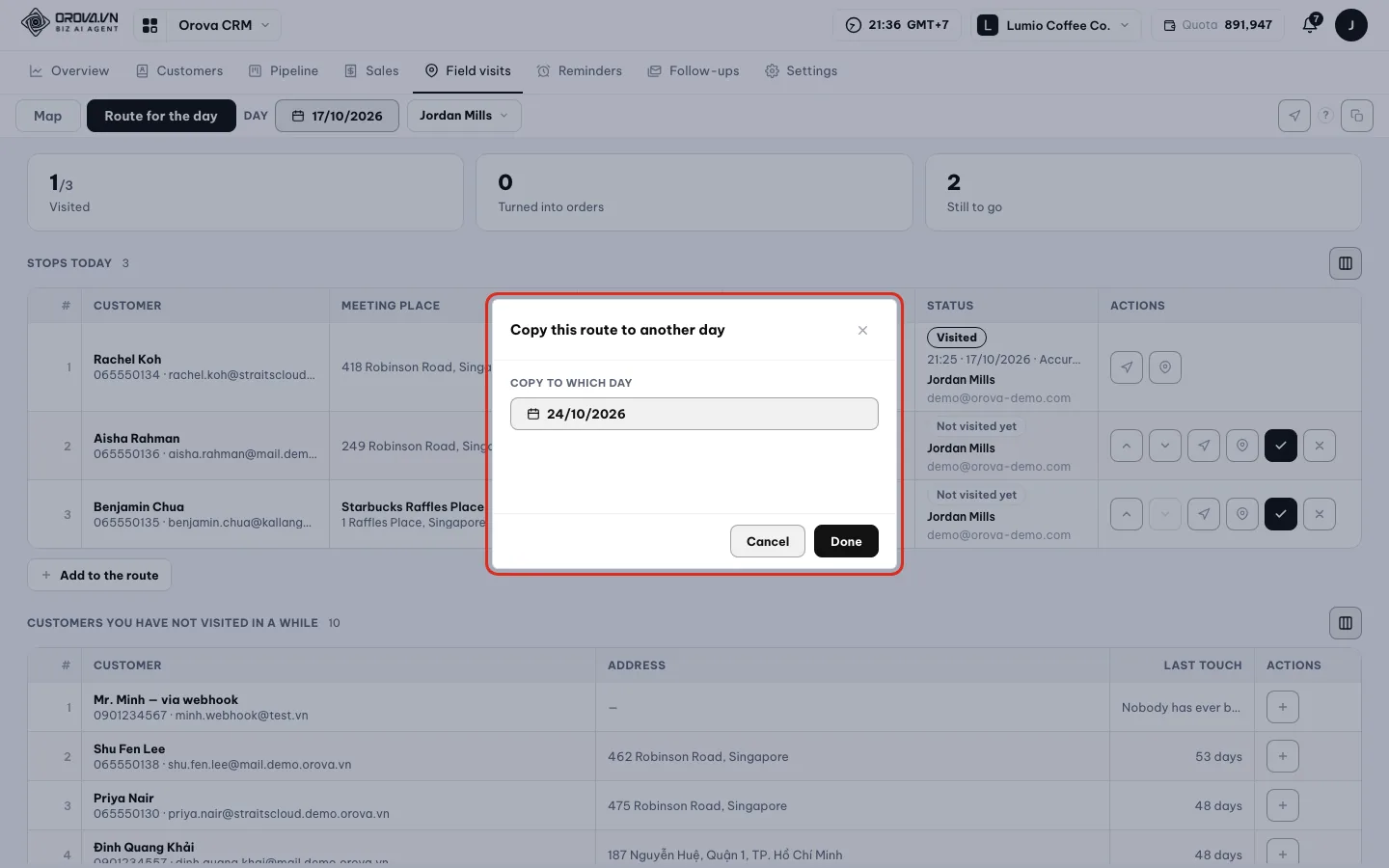Click the 21:36 GMT+7 clock
Viewport: 1389px width, 868px height.
click(x=896, y=25)
